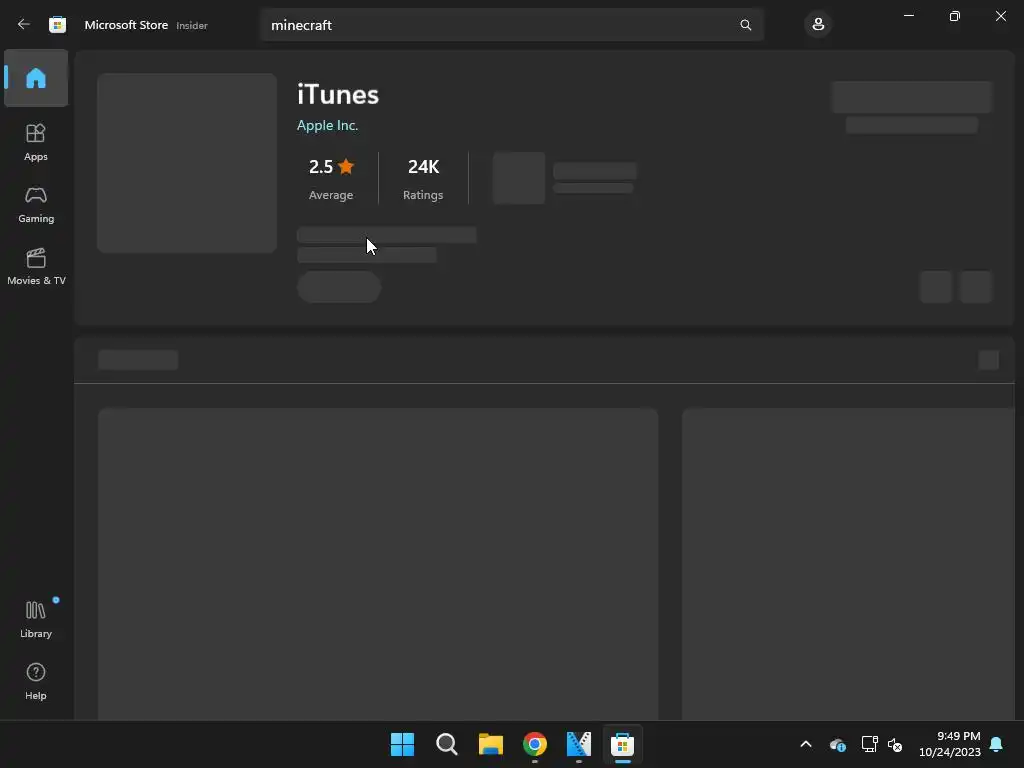
Task: Open the user account profile icon
Action: click(x=818, y=25)
